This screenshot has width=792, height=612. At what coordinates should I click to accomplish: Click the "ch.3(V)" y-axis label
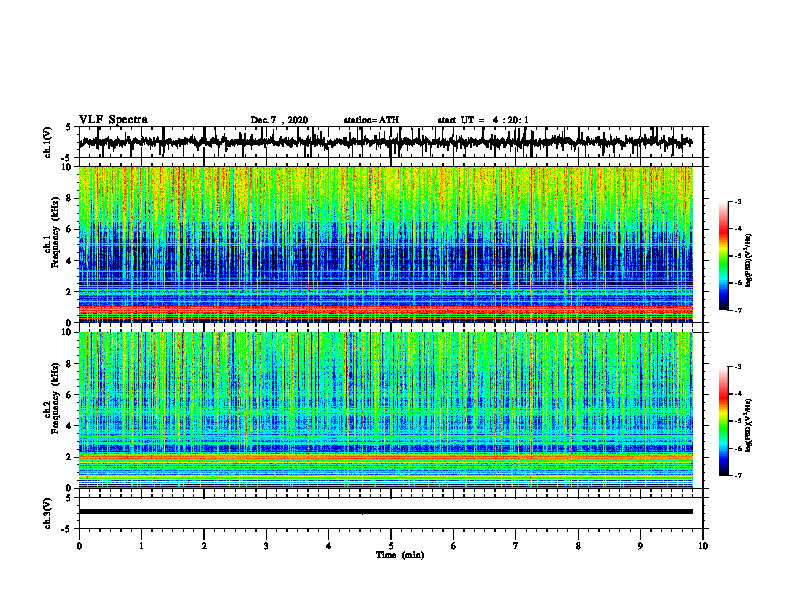point(48,514)
